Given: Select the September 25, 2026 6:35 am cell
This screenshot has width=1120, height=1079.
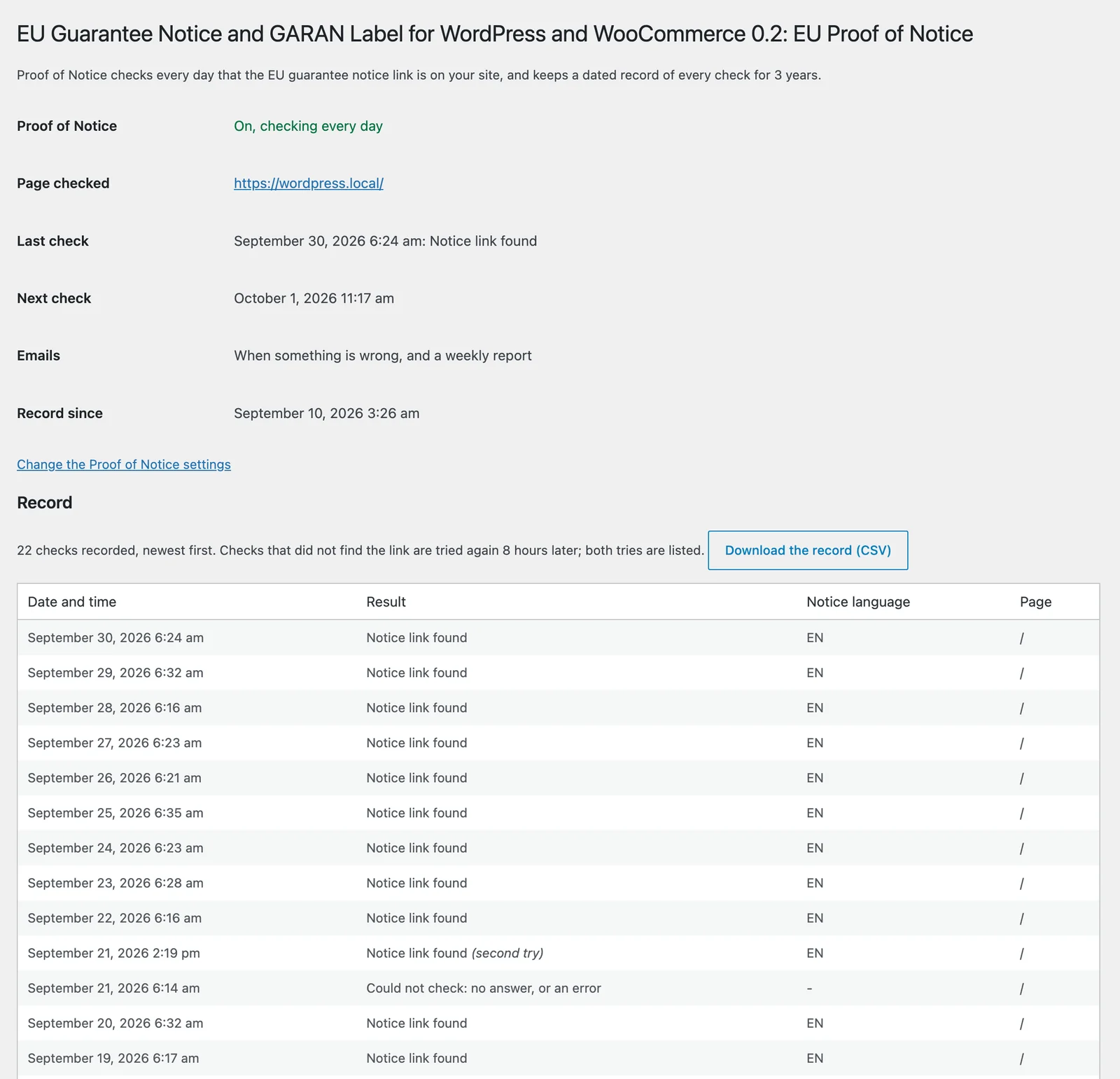Looking at the screenshot, I should (115, 813).
